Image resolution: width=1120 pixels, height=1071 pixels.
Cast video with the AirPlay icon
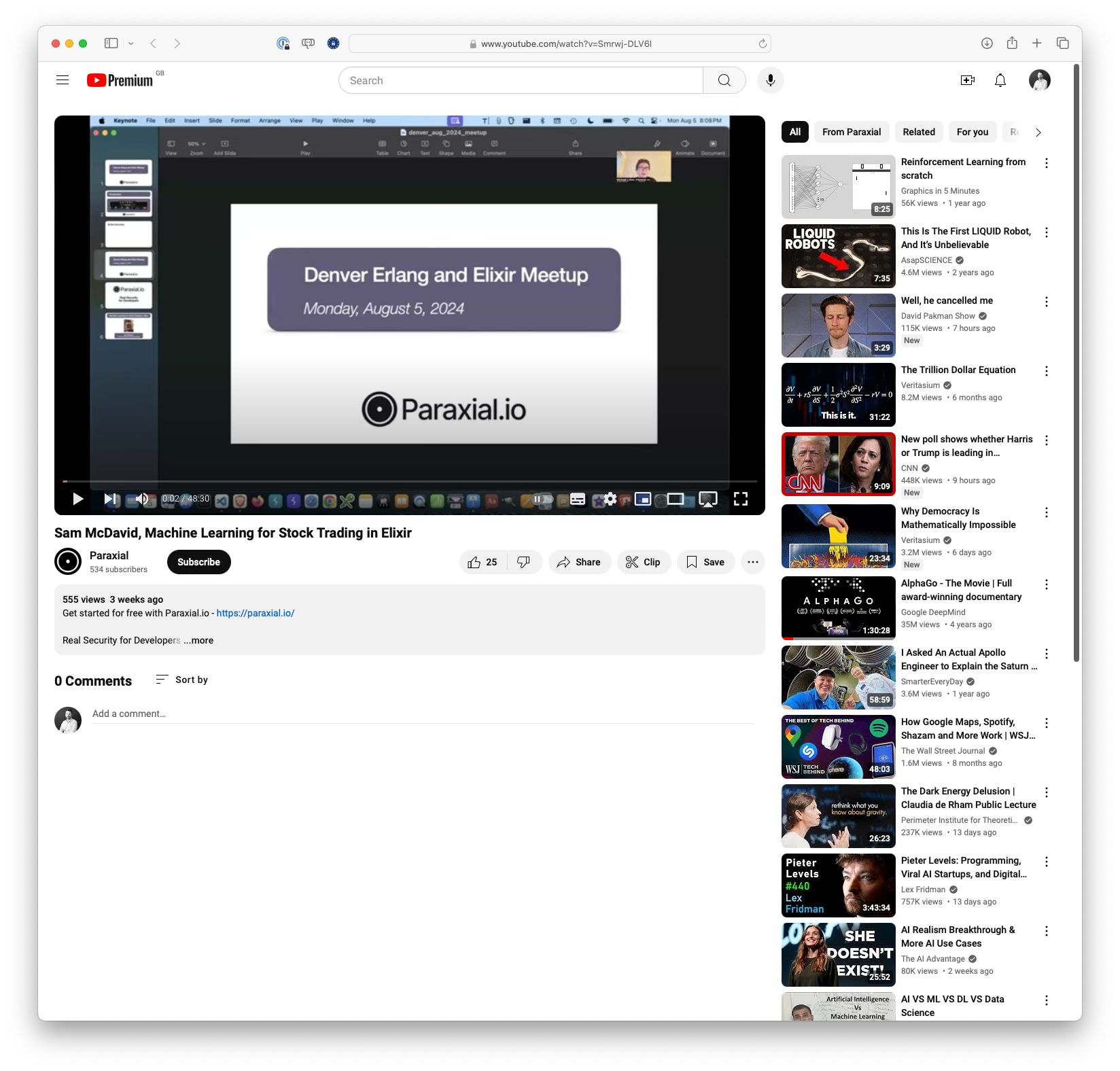[707, 499]
